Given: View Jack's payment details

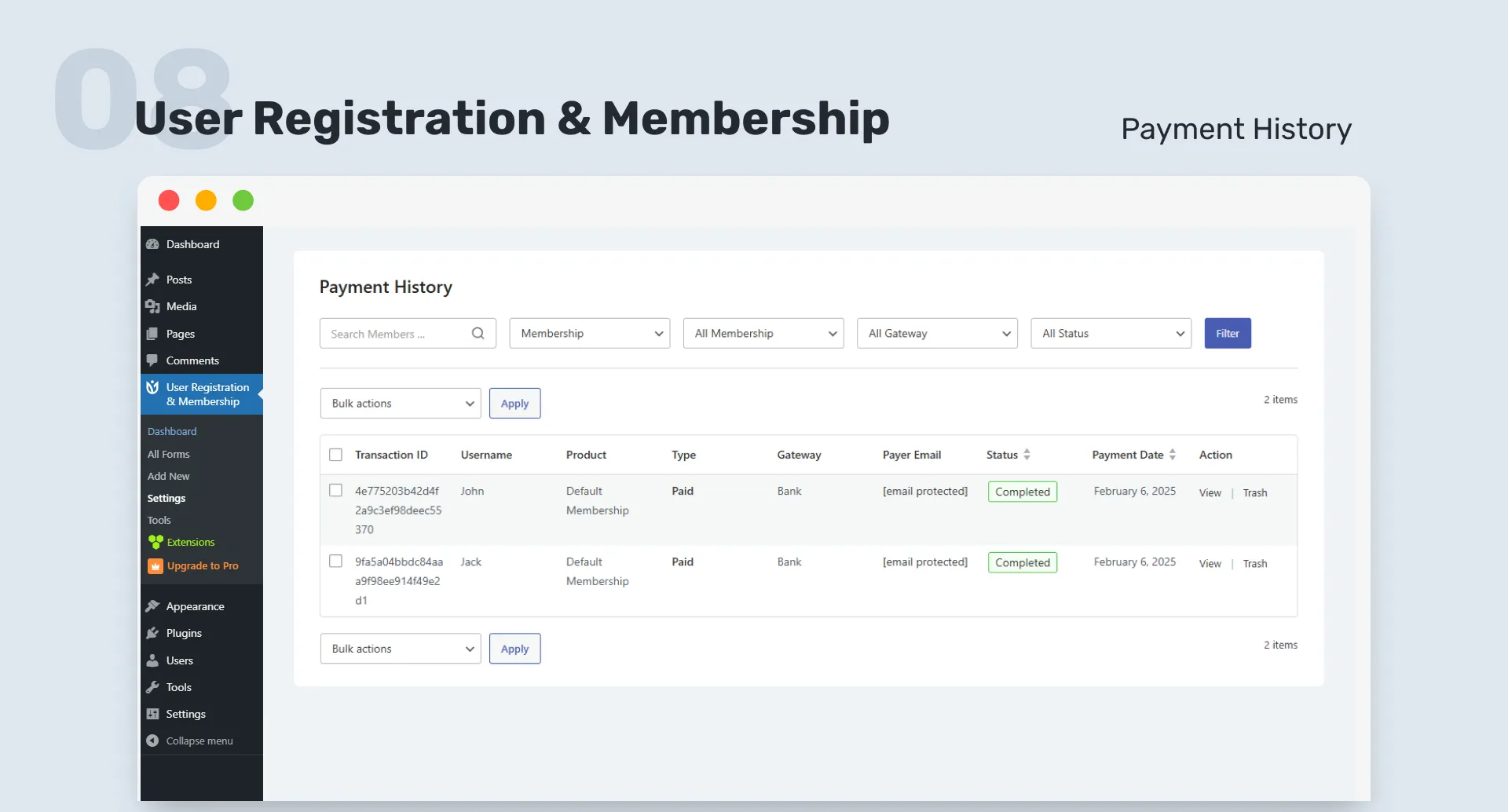Looking at the screenshot, I should (1210, 564).
